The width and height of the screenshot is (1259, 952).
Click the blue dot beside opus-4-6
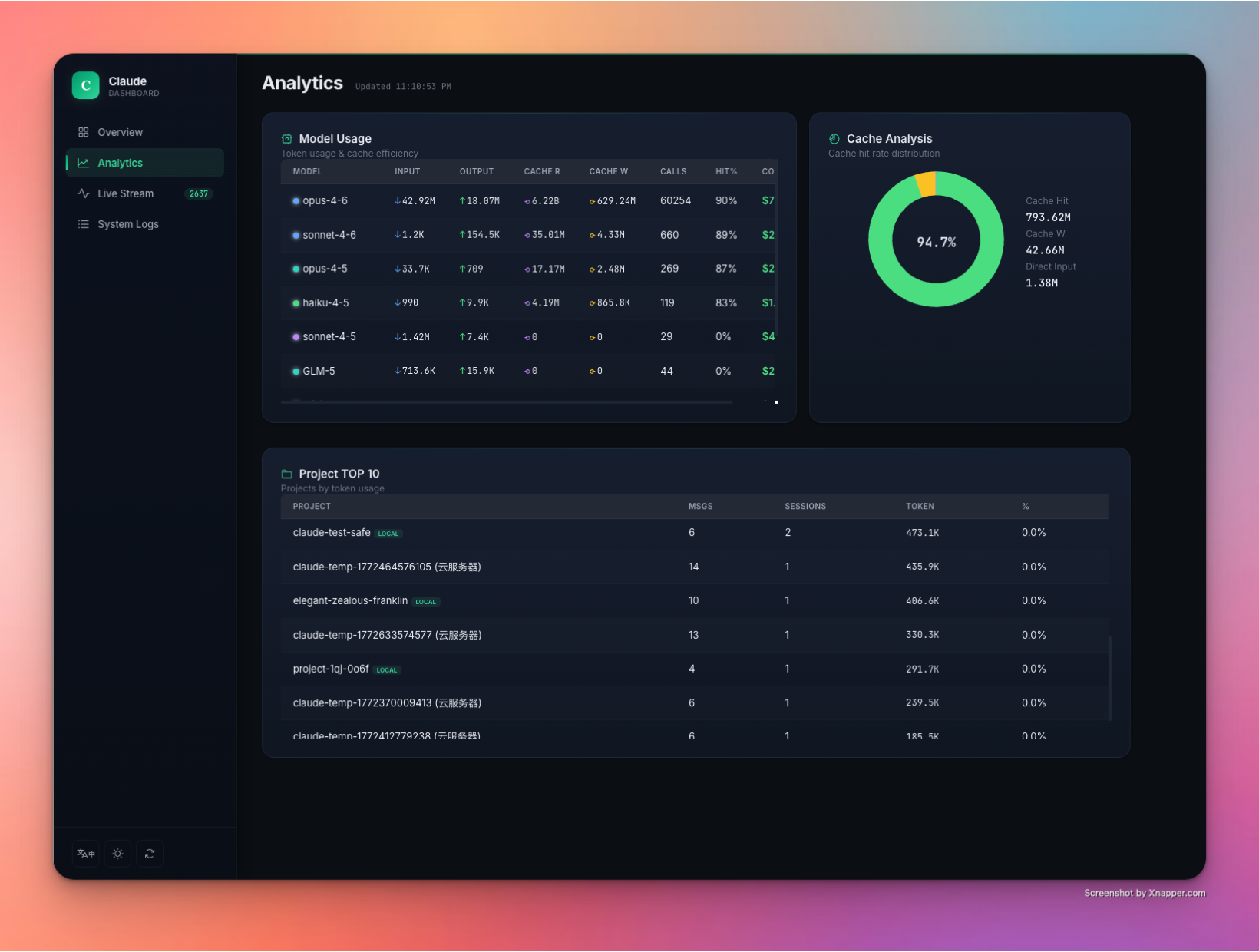[x=296, y=201]
